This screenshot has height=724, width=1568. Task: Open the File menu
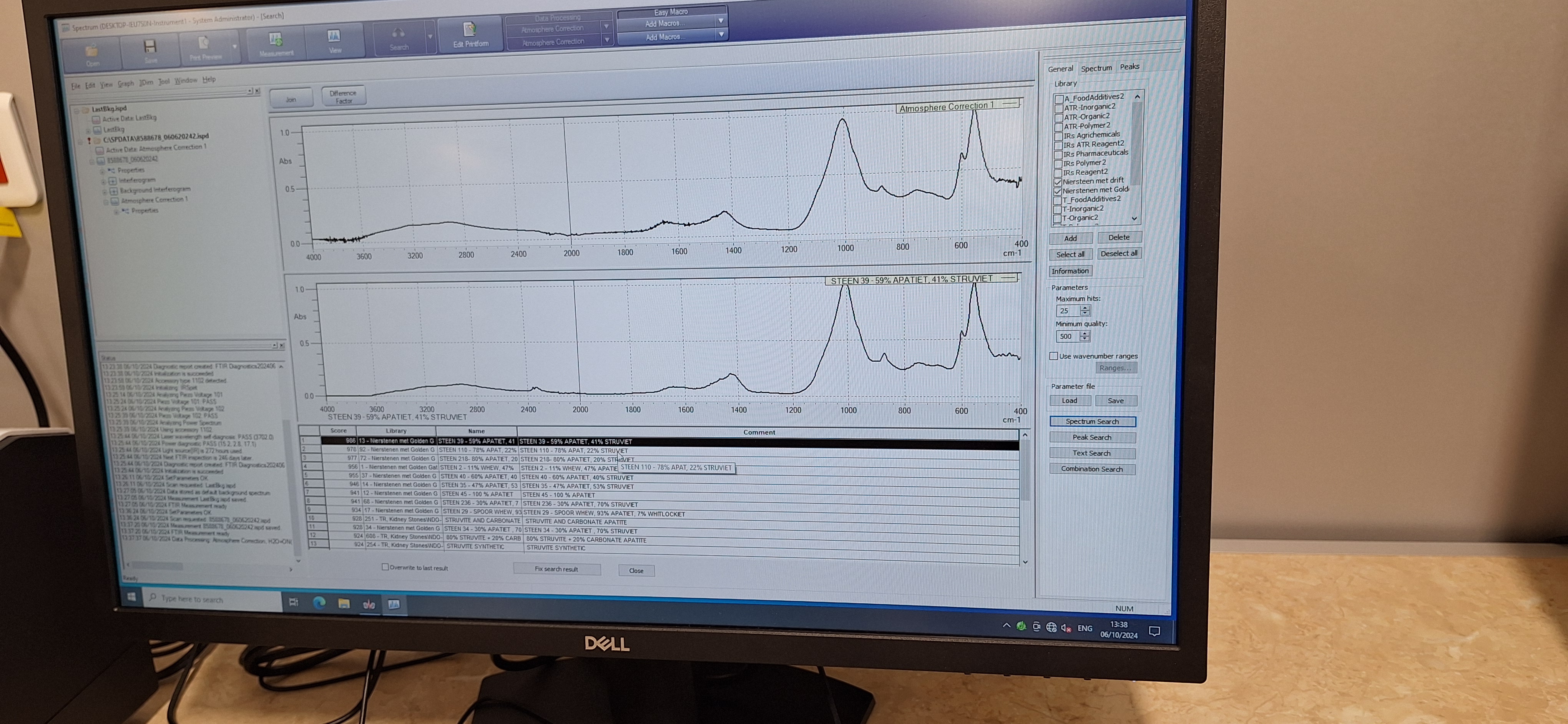coord(75,86)
